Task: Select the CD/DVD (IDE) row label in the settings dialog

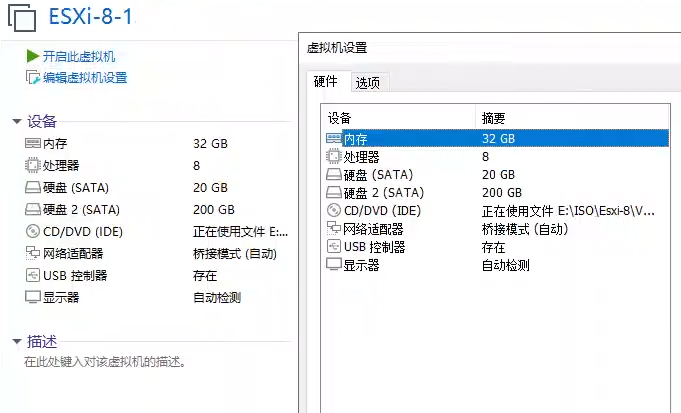Action: coord(383,211)
